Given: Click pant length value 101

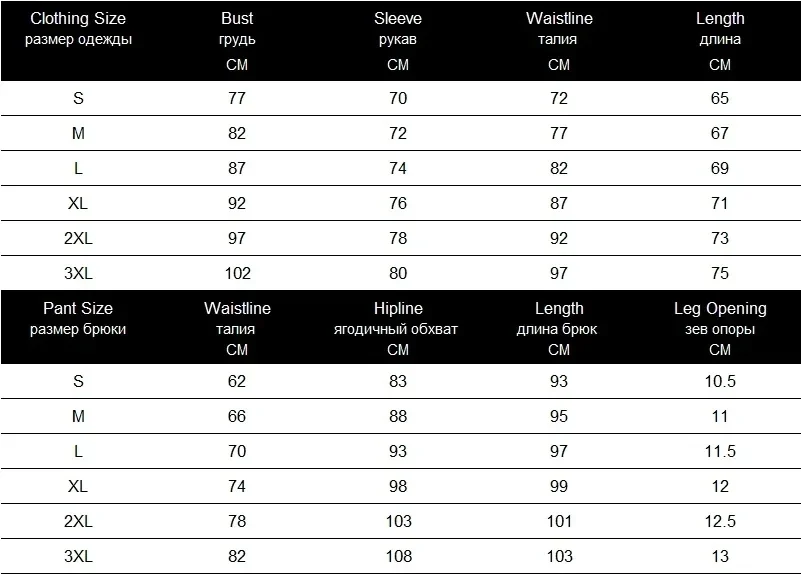Looking at the screenshot, I should pos(559,521).
